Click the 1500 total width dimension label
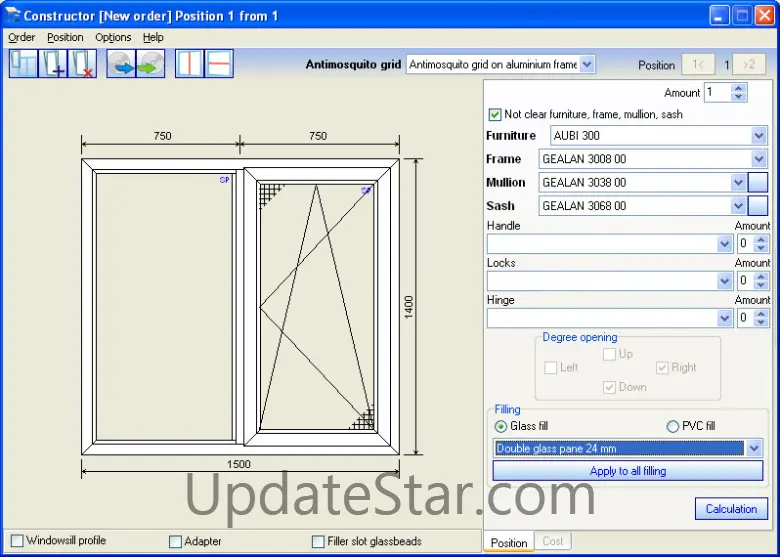780x557 pixels. pos(239,464)
